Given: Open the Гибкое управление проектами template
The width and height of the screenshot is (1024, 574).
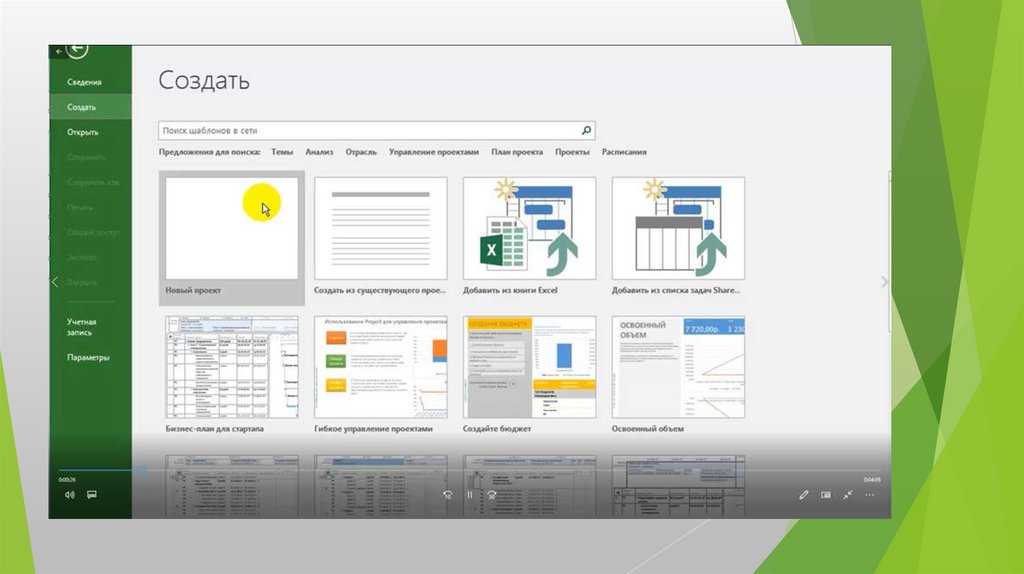Looking at the screenshot, I should [x=381, y=375].
